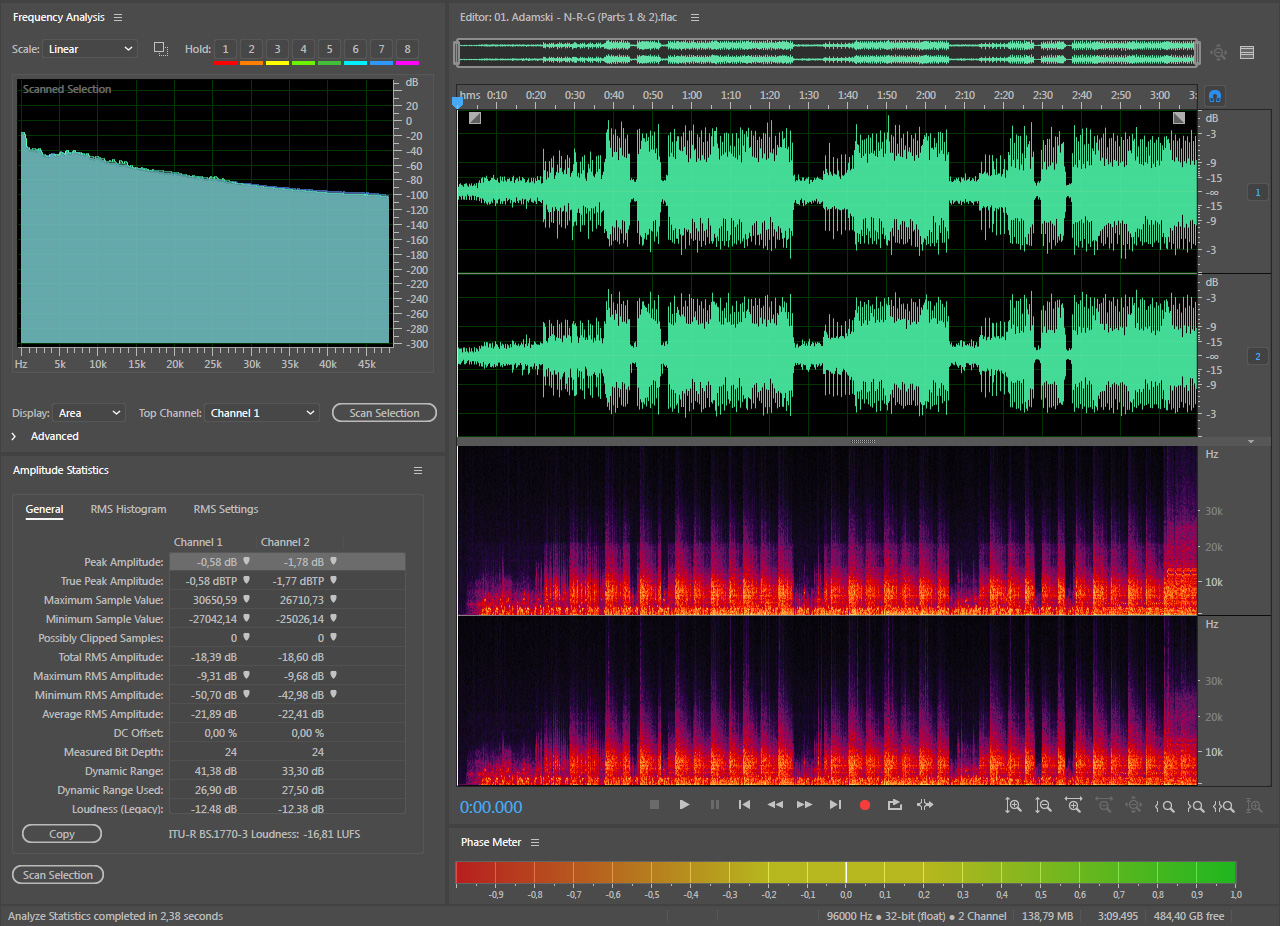
Task: Click the Fade Out handle on waveform
Action: click(x=1179, y=118)
